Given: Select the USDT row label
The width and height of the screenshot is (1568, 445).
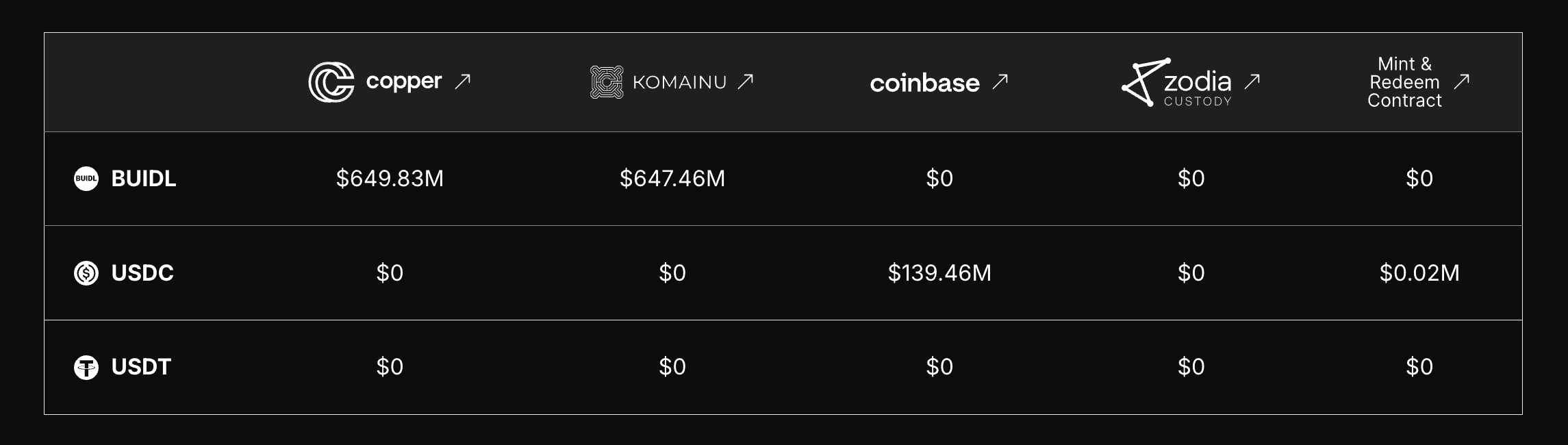Looking at the screenshot, I should pyautogui.click(x=141, y=367).
